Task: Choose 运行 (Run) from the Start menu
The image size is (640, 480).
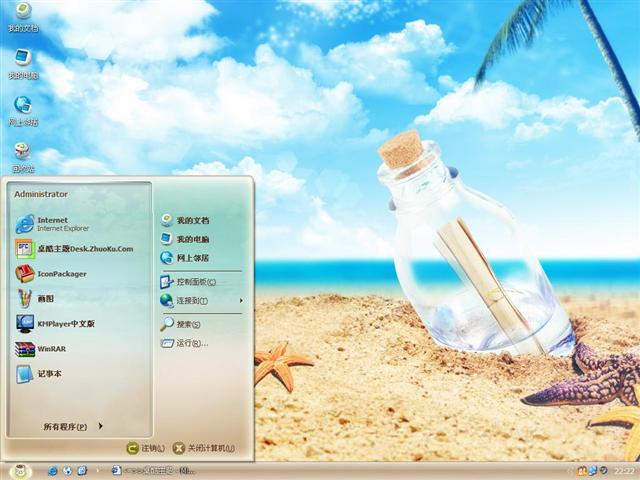Action: click(x=191, y=343)
